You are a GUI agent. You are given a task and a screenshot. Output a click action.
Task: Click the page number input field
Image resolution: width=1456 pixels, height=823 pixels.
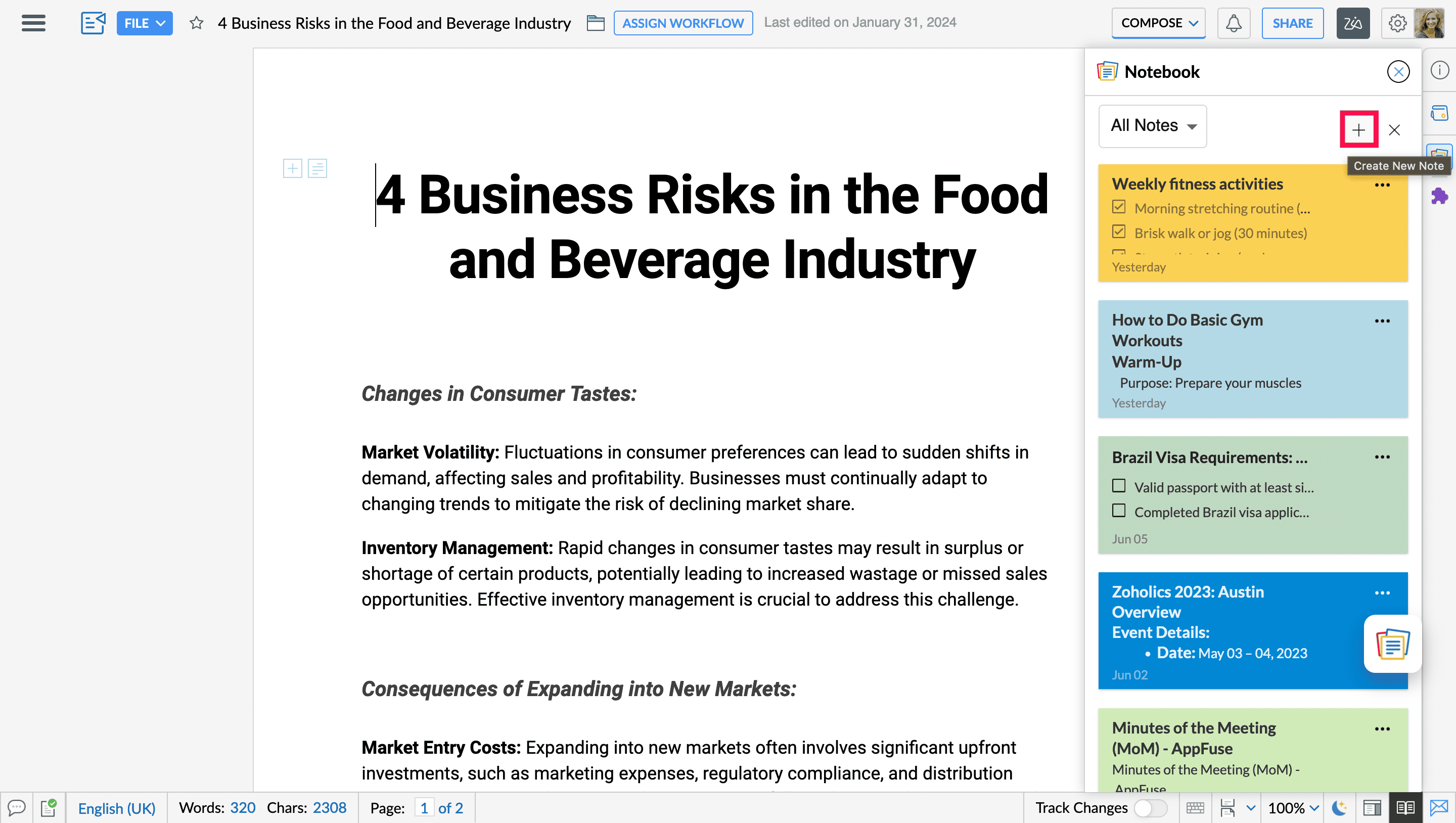pos(424,808)
